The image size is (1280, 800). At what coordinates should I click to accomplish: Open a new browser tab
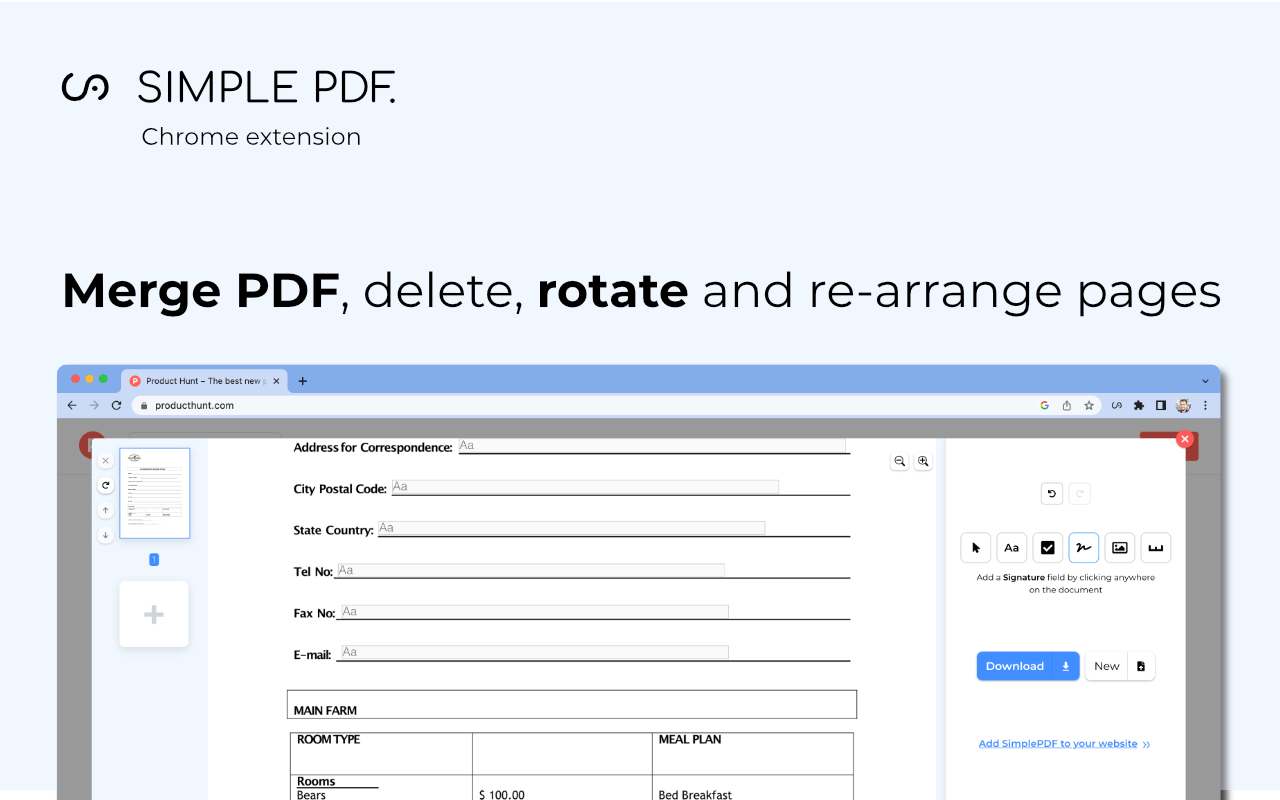[x=303, y=381]
